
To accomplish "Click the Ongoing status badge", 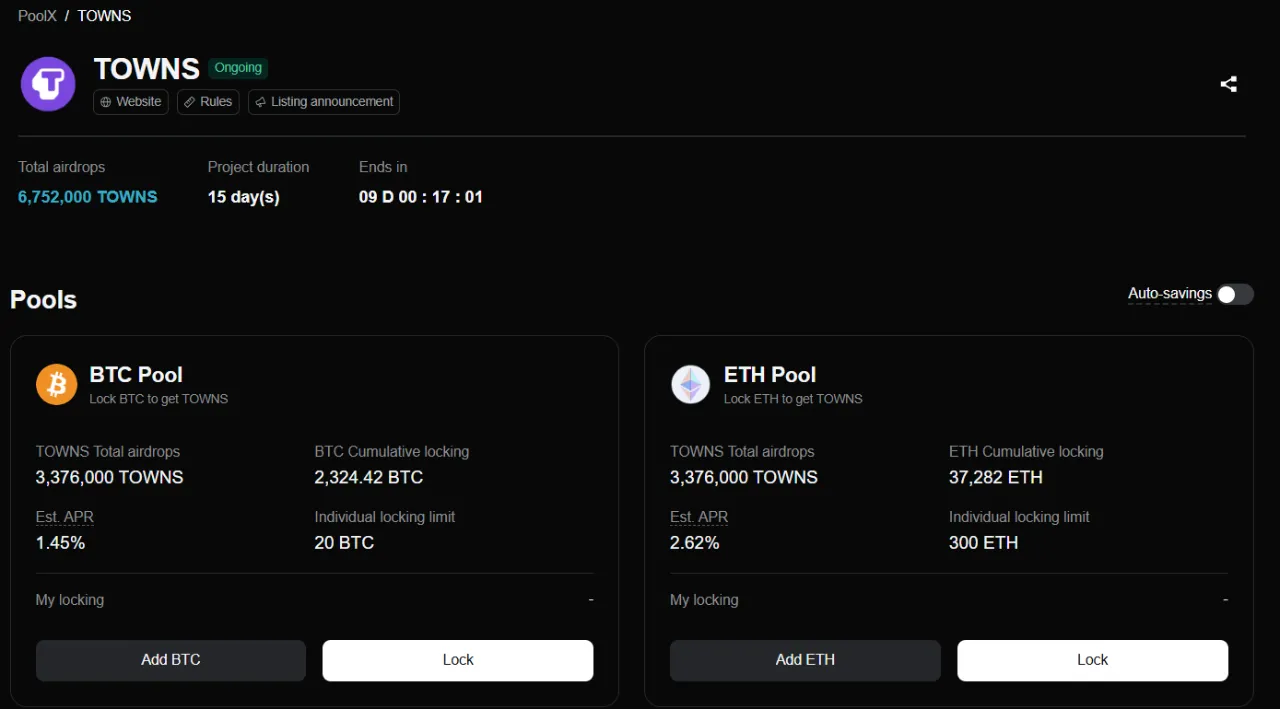I will 238,68.
